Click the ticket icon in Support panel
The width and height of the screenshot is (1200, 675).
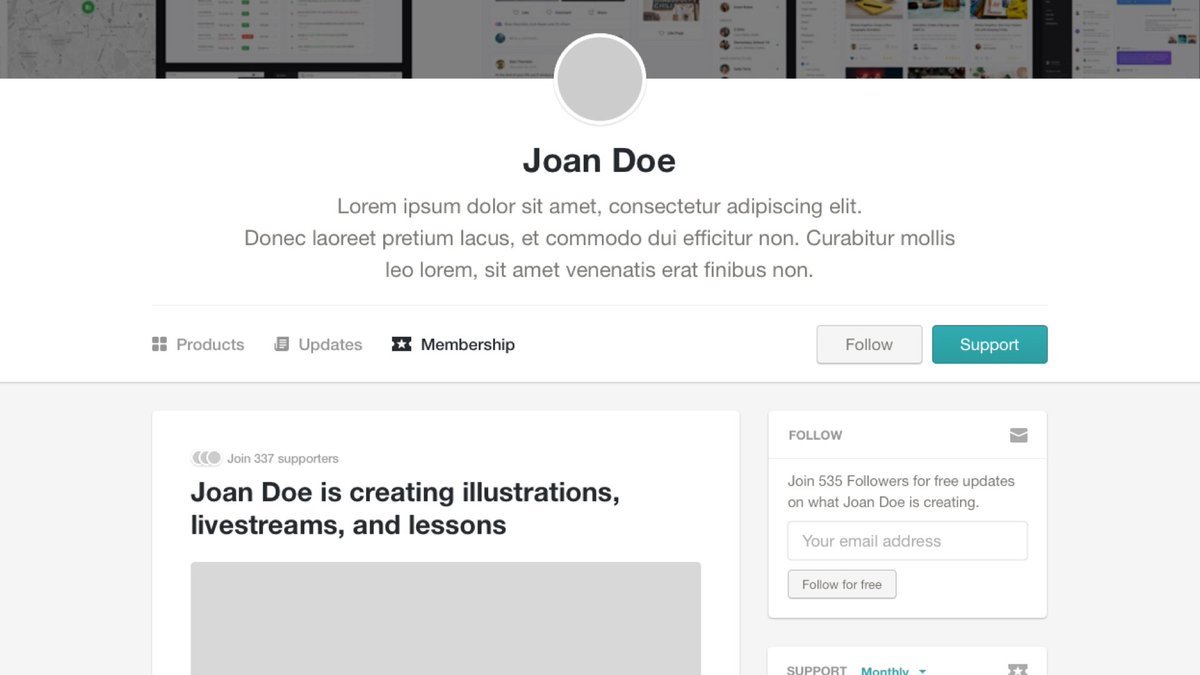click(x=1017, y=669)
